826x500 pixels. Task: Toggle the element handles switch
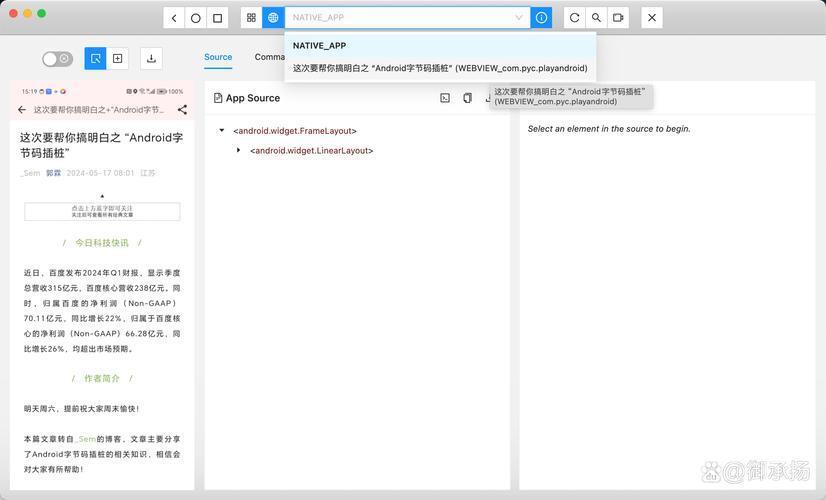click(x=57, y=58)
